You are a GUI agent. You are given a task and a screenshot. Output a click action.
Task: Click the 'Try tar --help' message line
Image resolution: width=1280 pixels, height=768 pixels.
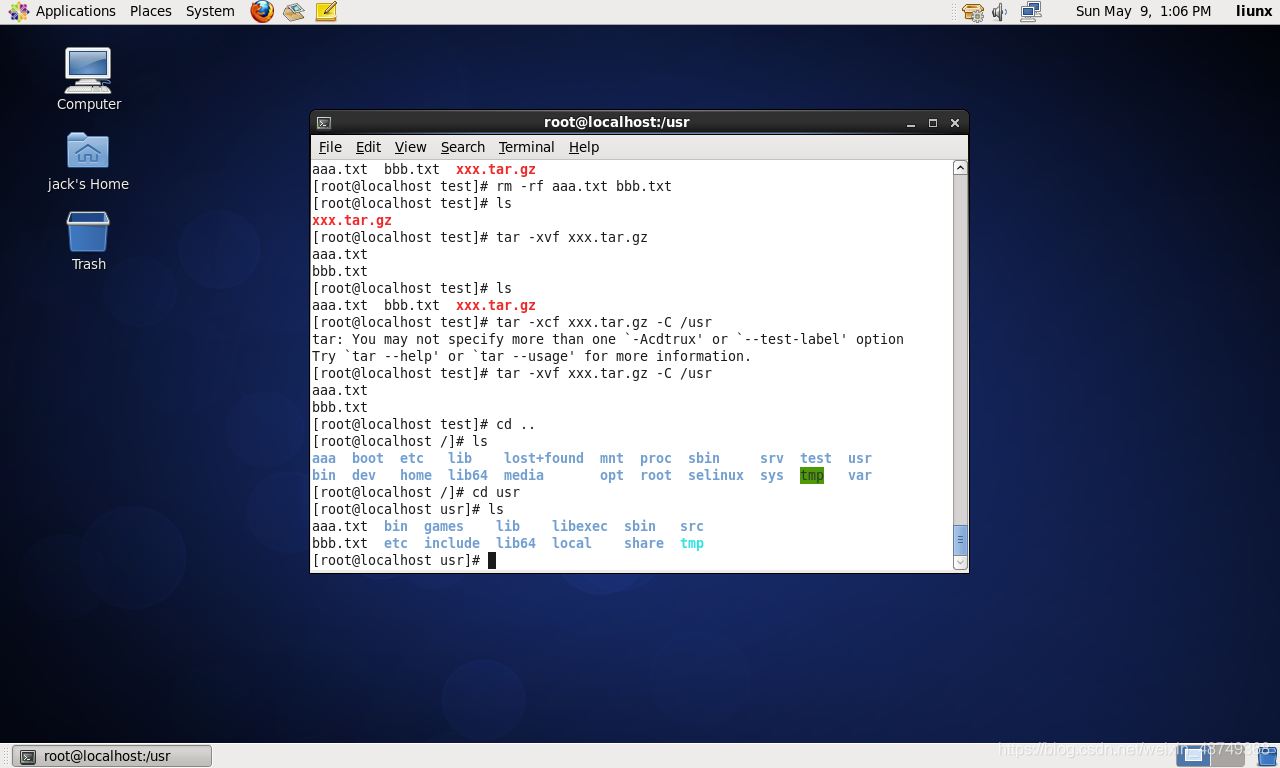532,356
